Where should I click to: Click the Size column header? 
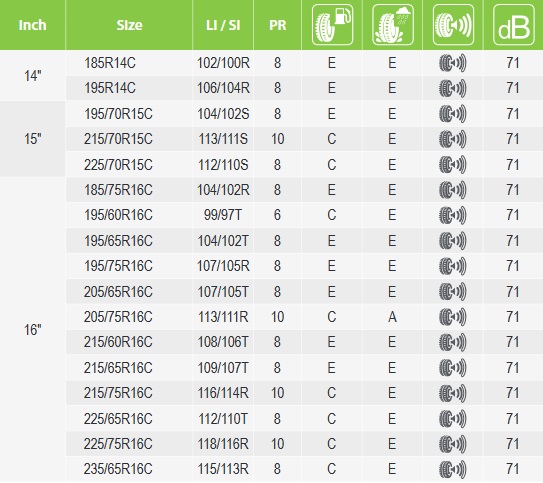129,25
